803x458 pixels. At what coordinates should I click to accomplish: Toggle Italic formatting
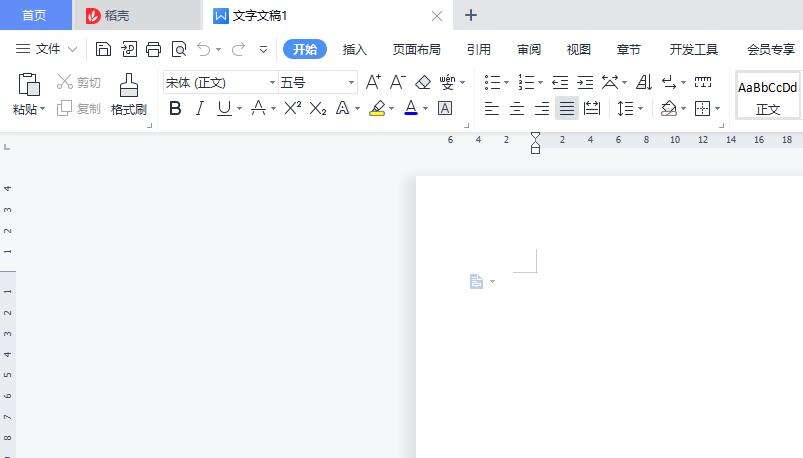click(x=200, y=108)
